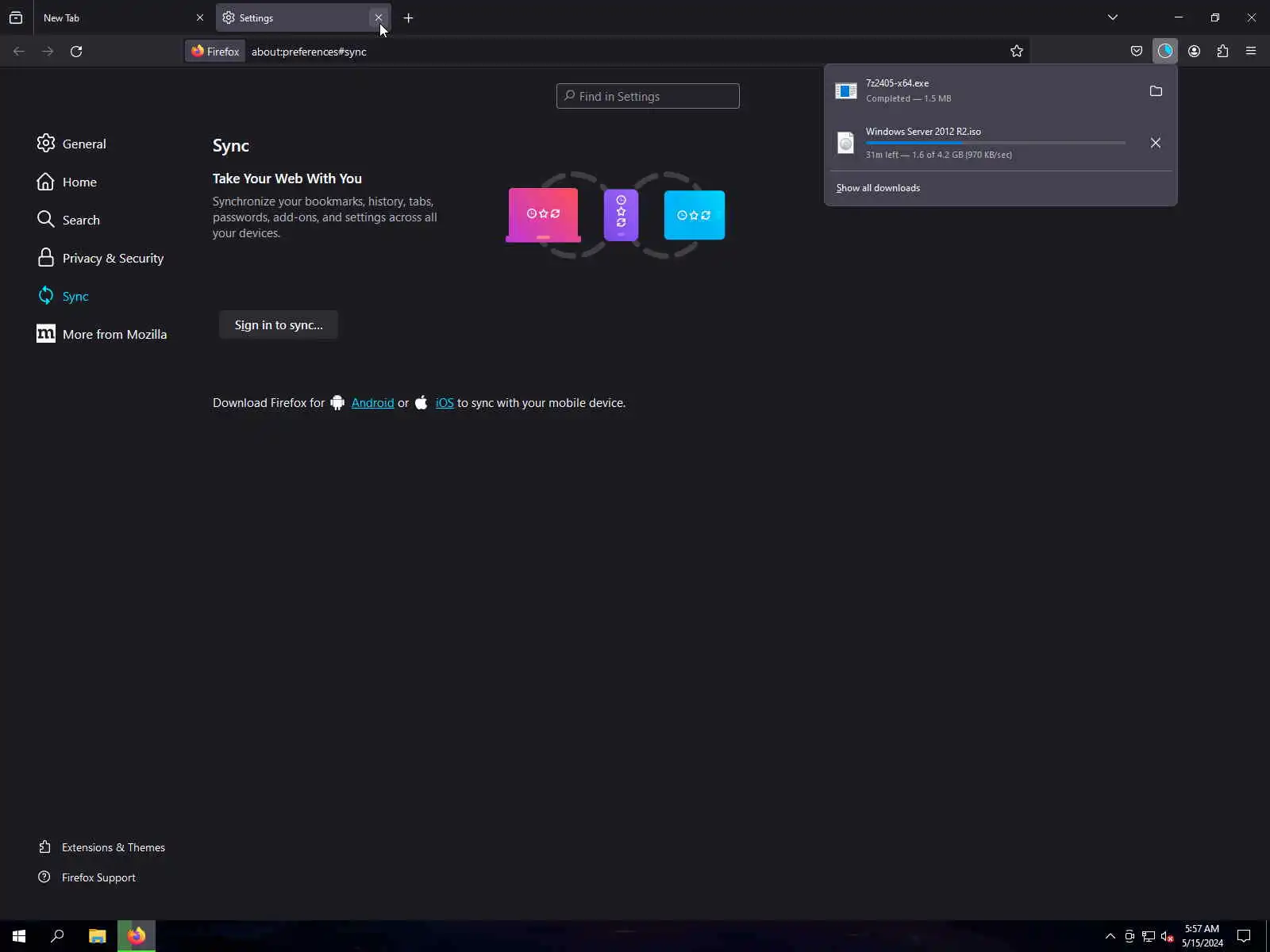Open More from Mozilla category
This screenshot has height=952, width=1270.
pos(102,334)
